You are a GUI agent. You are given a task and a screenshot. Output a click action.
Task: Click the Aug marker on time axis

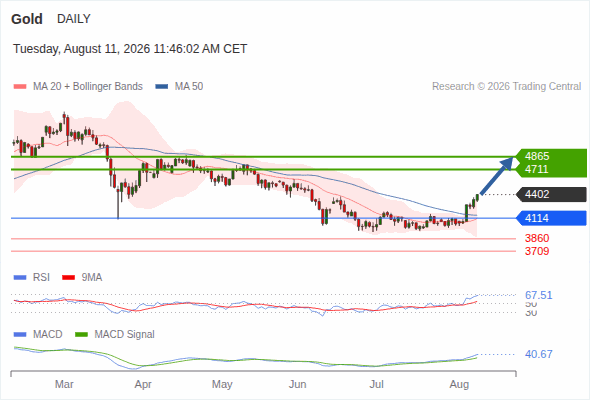[459, 385]
